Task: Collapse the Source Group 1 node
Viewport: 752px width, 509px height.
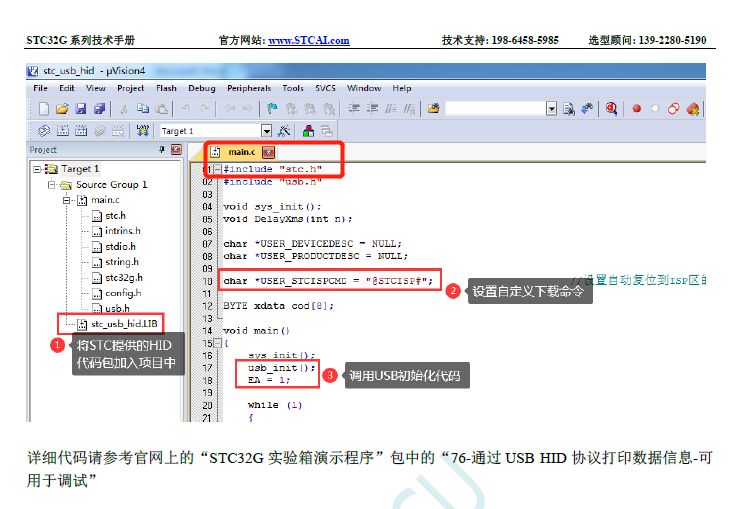Action: click(52, 185)
